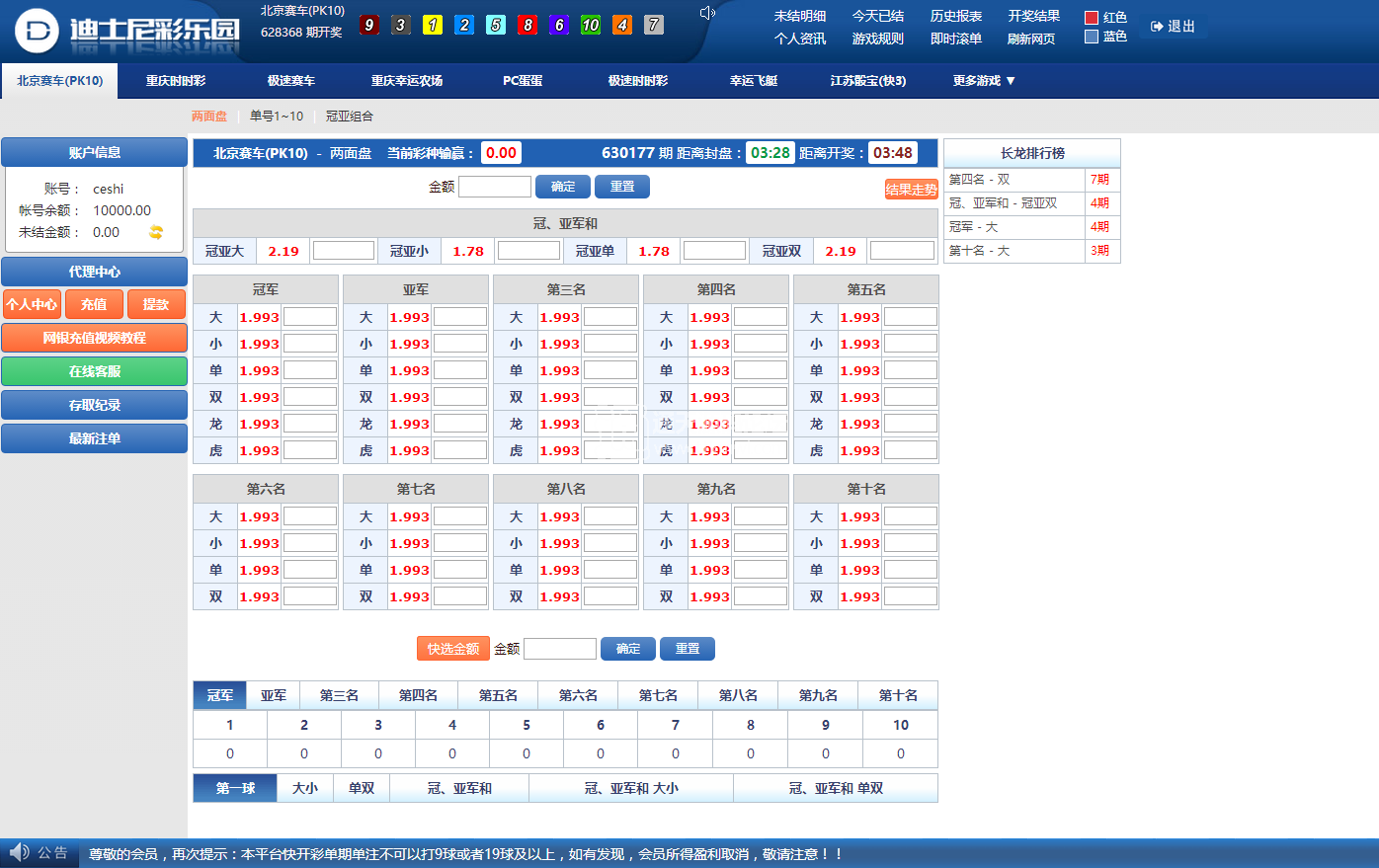
Task: Select the 冠、亚军和 大小 bottom tab
Action: coord(631,788)
